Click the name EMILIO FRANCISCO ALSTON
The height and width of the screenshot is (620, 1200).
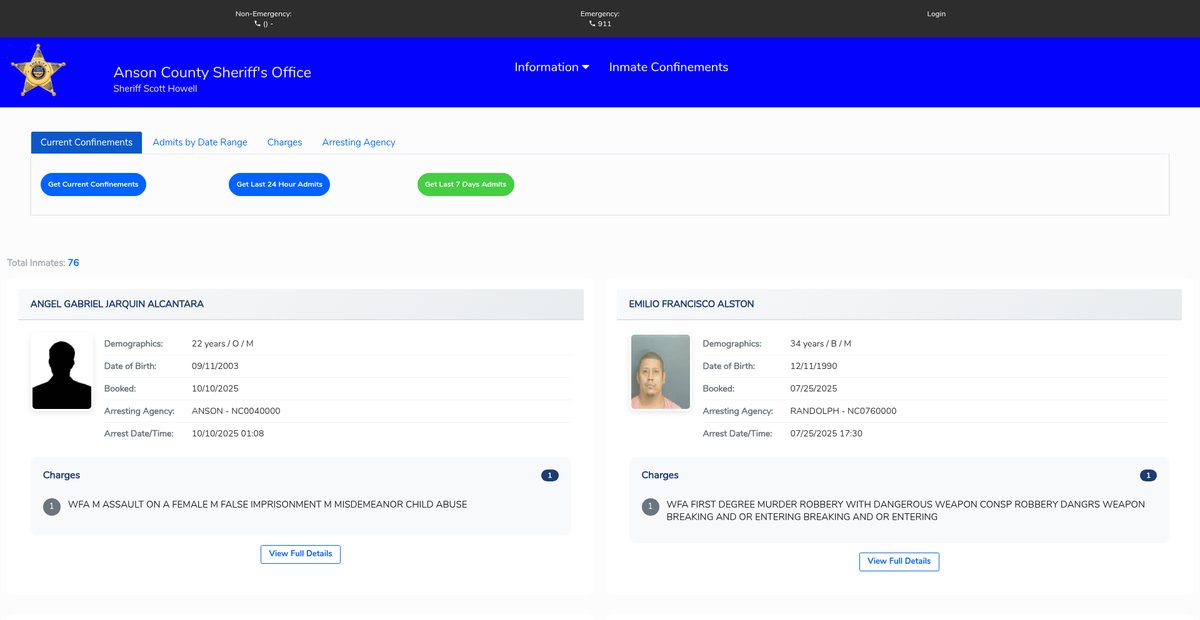tap(691, 304)
